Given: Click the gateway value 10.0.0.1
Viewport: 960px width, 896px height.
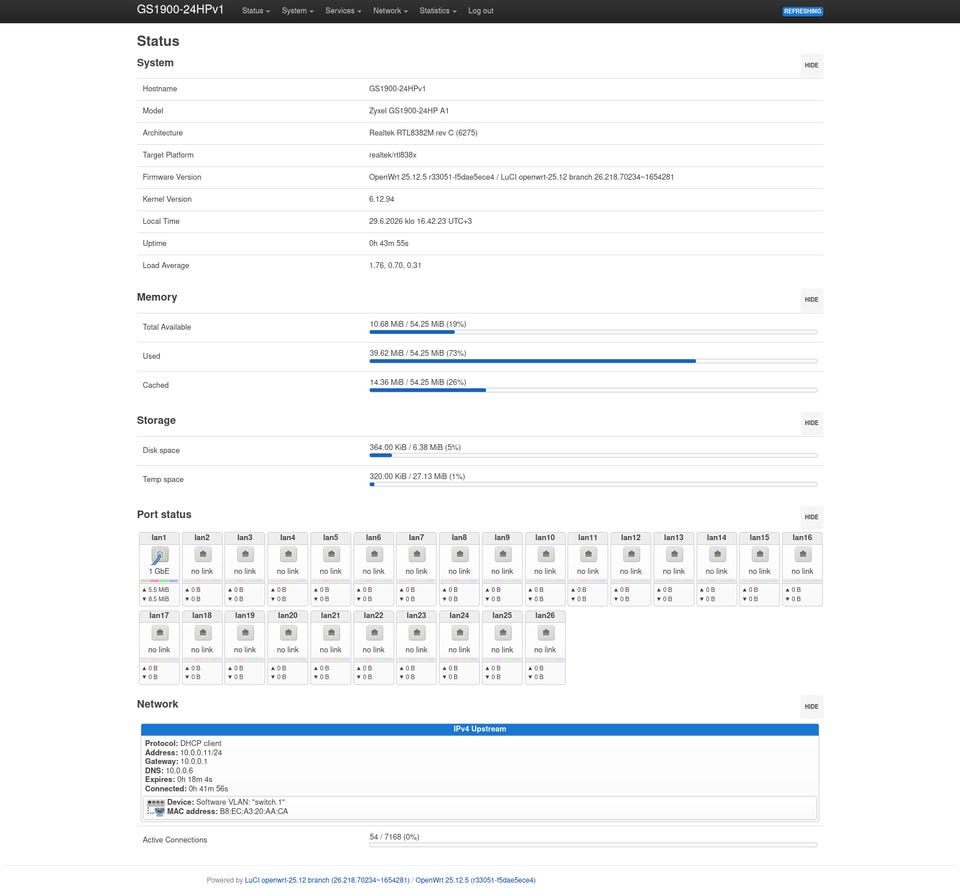Looking at the screenshot, I should pyautogui.click(x=194, y=761).
